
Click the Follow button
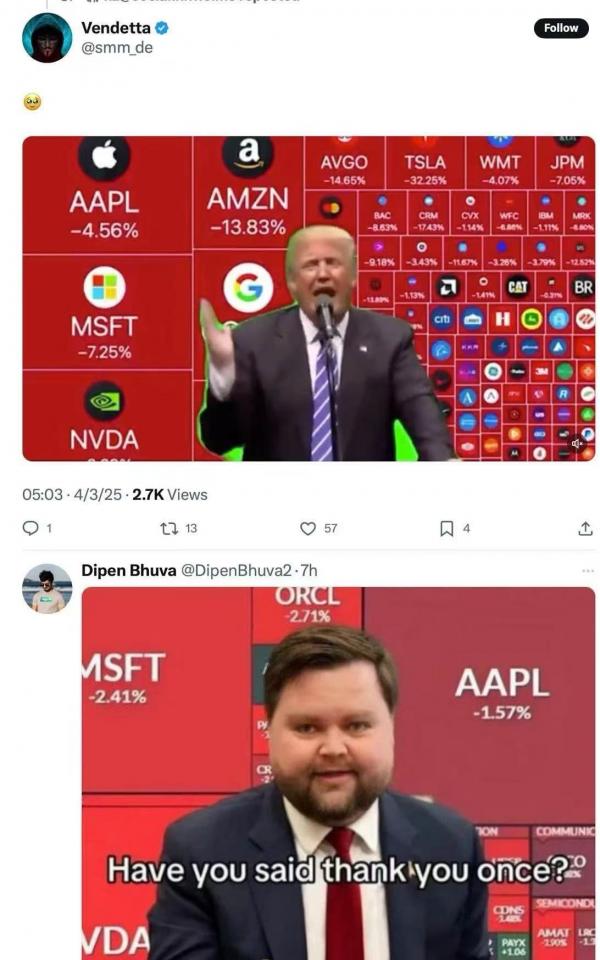pos(561,28)
